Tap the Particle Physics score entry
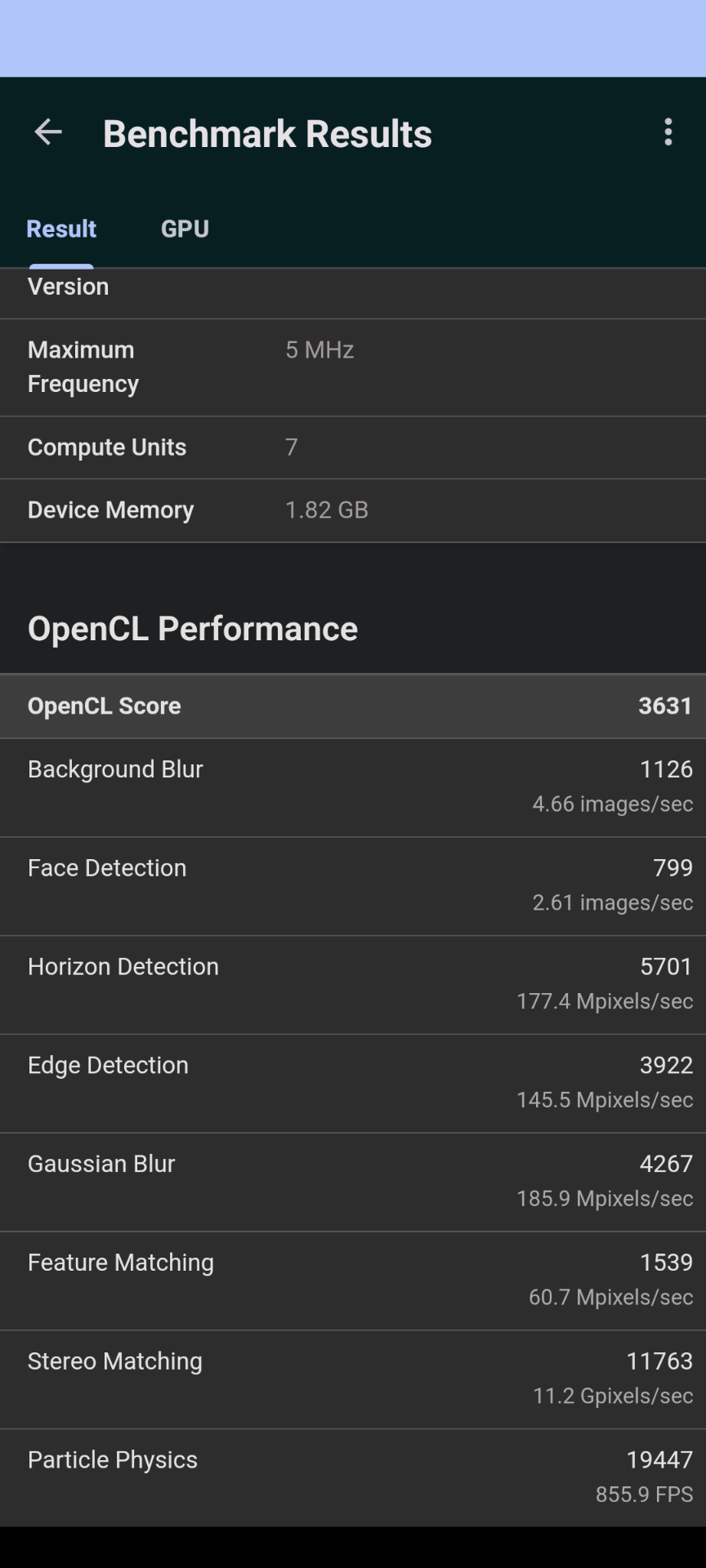706x1568 pixels. pyautogui.click(x=353, y=1477)
